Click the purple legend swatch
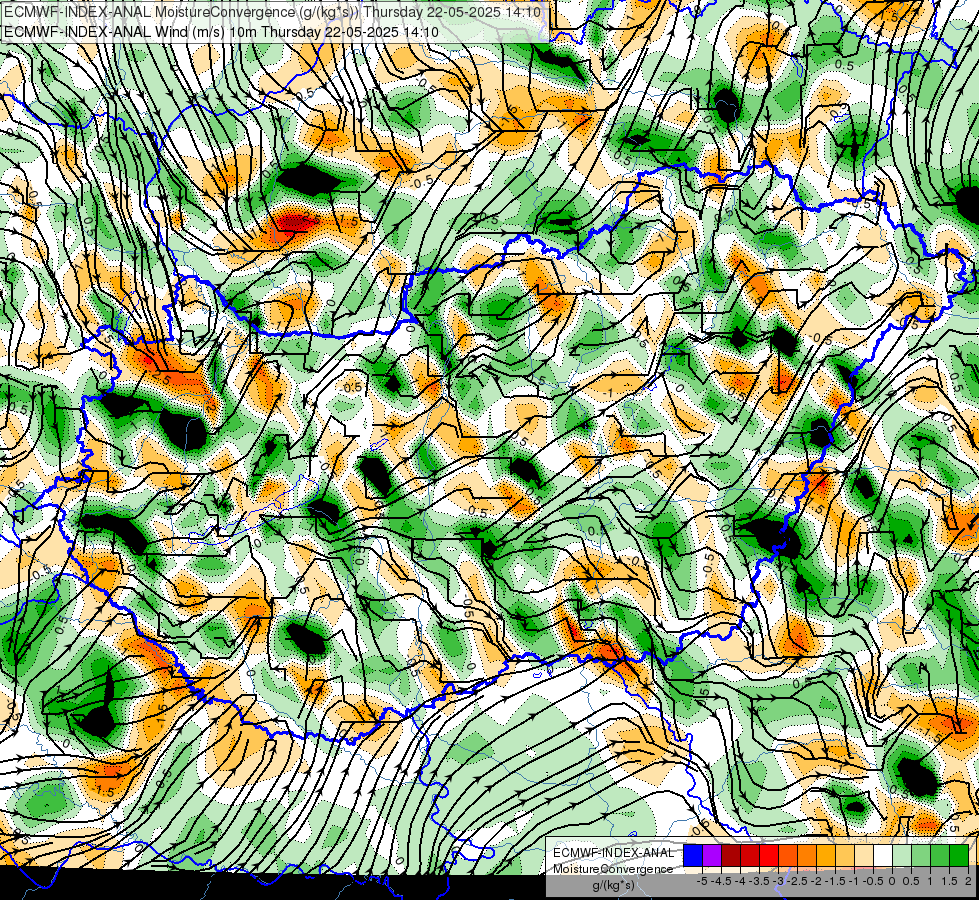This screenshot has height=900, width=979. (x=712, y=856)
